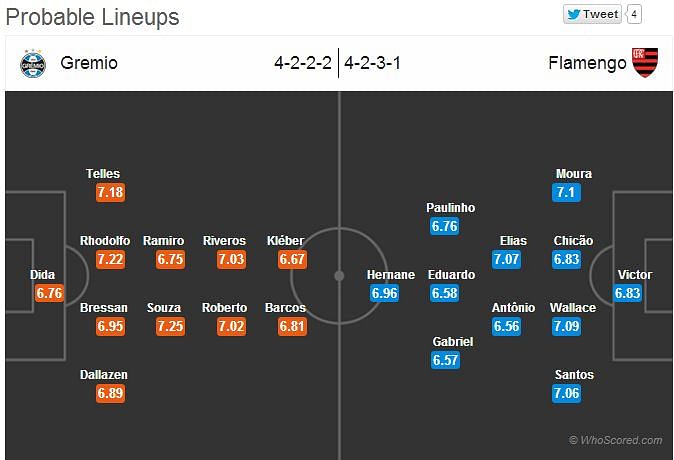This screenshot has height=460, width=674.
Task: Select Barcos' 6.81 rating badge
Action: pyautogui.click(x=292, y=326)
